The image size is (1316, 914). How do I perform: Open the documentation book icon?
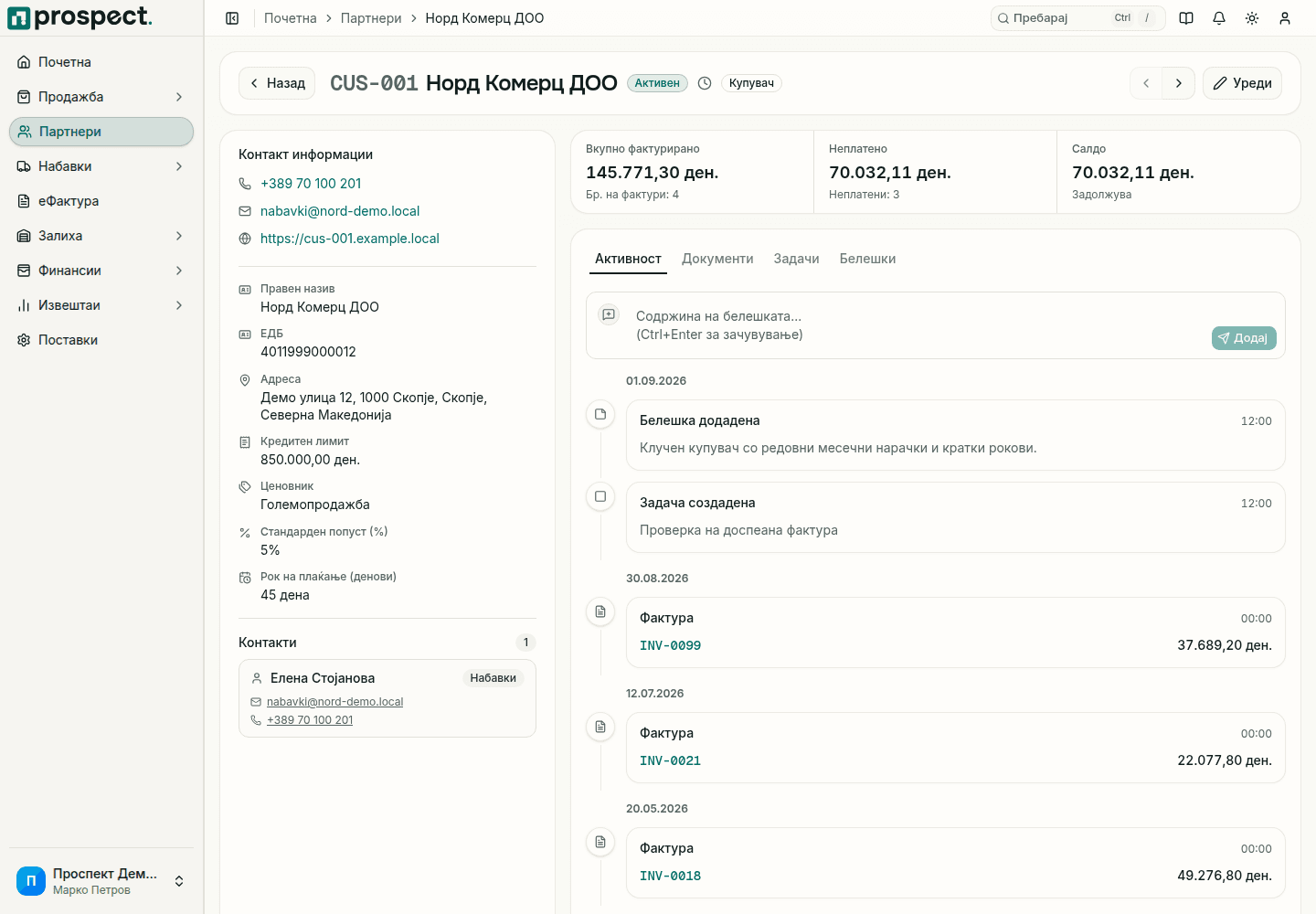pos(1186,18)
